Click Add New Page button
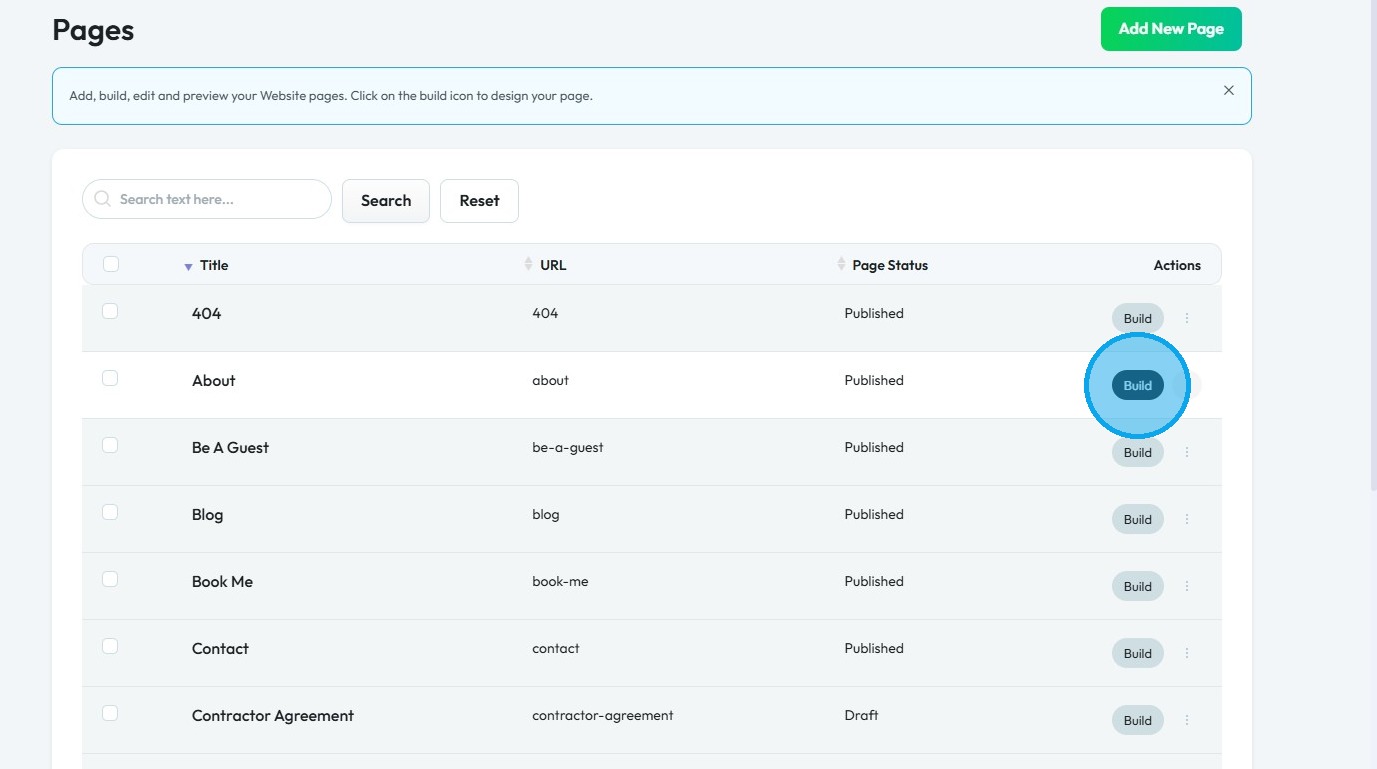1377x769 pixels. point(1170,29)
